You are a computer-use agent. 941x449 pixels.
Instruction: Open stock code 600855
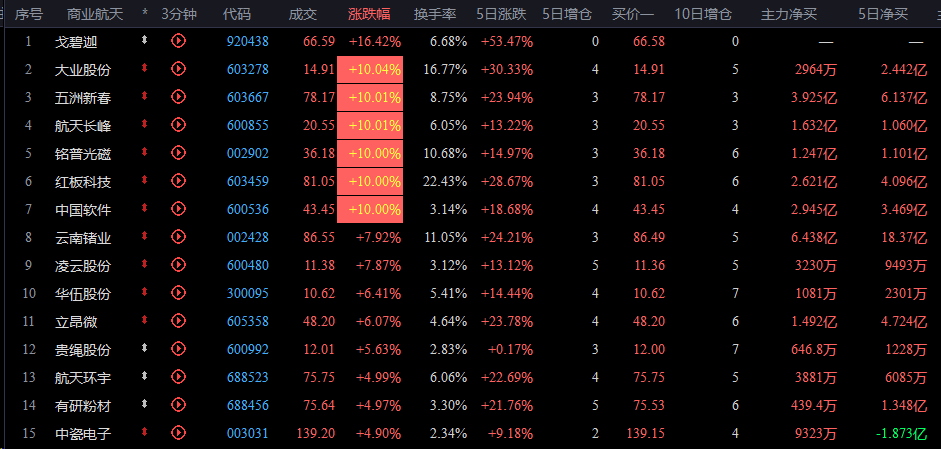point(248,125)
